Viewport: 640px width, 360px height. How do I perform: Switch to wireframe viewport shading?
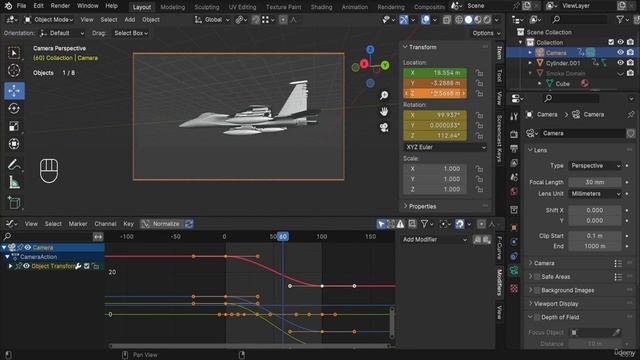(459, 20)
